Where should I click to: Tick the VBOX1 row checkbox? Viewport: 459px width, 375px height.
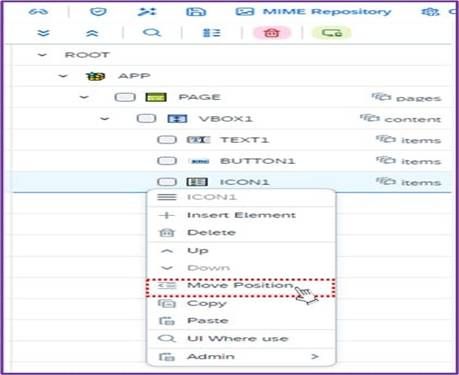tap(146, 118)
